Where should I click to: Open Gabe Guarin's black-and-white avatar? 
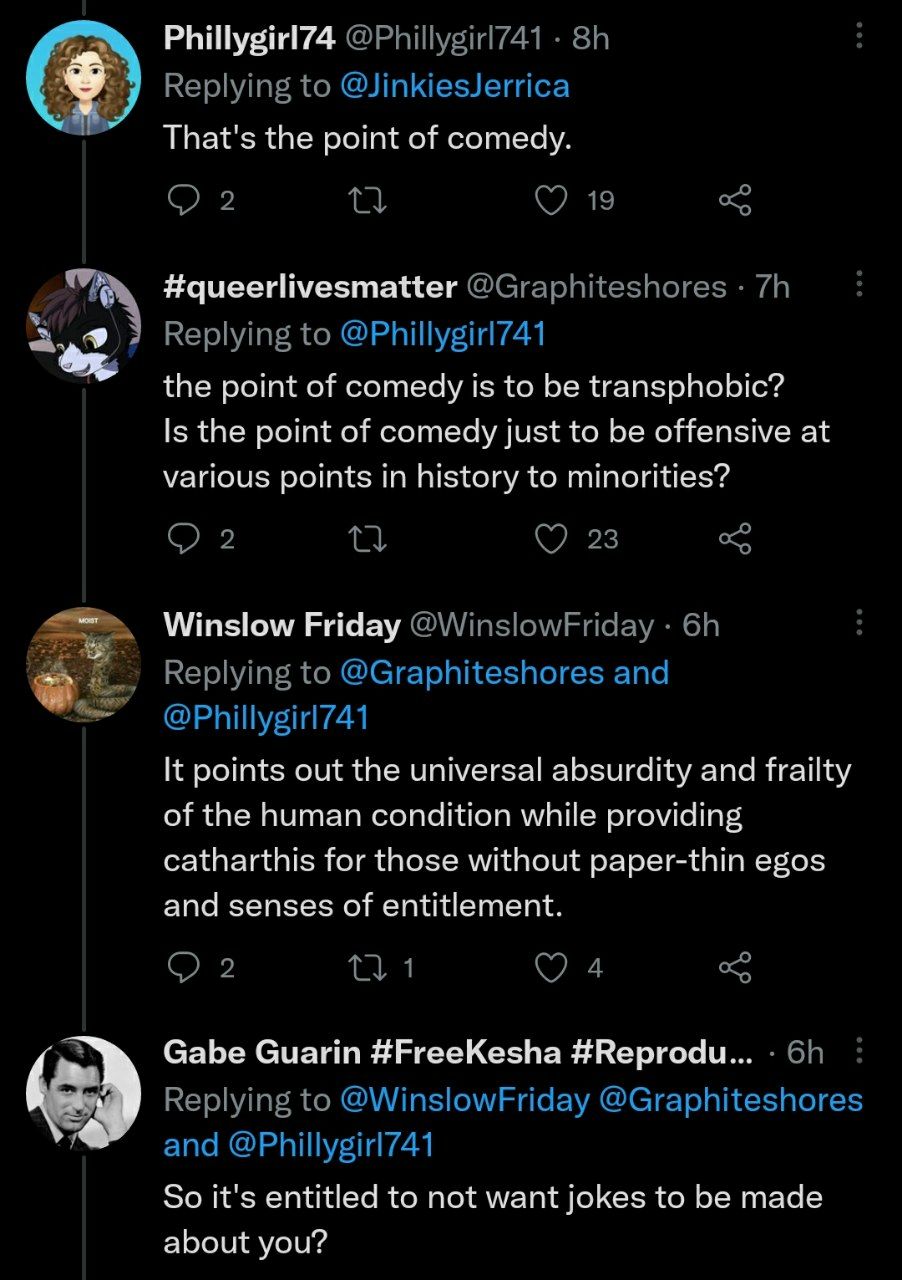(x=83, y=1092)
